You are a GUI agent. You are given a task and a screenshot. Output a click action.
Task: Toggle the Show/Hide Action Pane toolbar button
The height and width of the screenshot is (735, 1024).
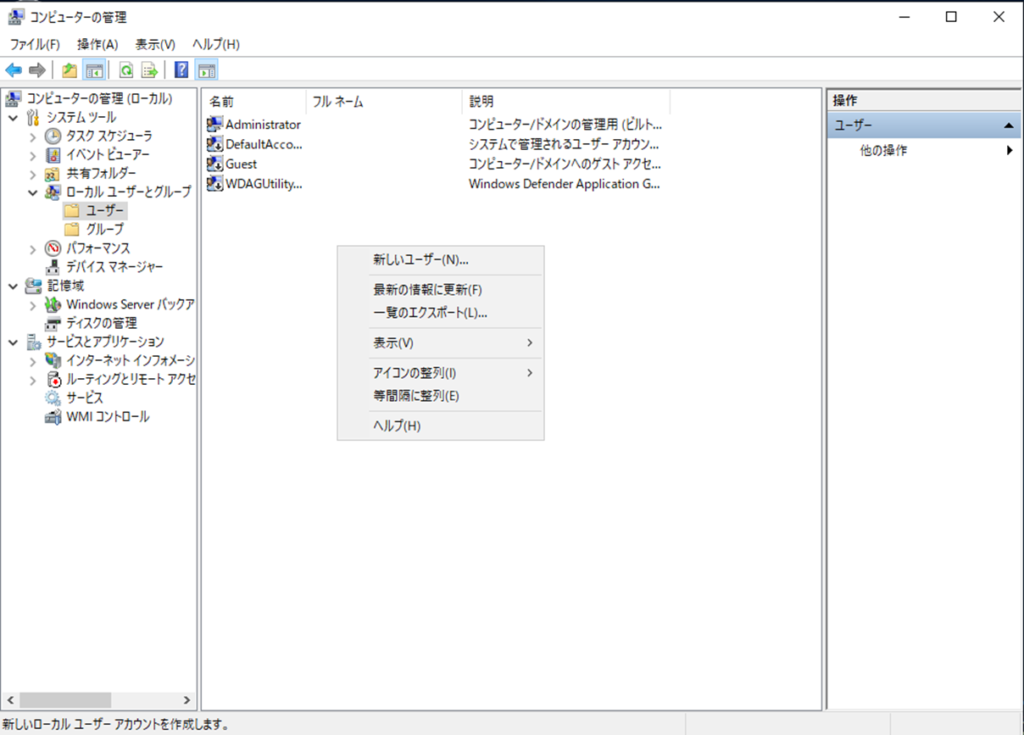(207, 70)
